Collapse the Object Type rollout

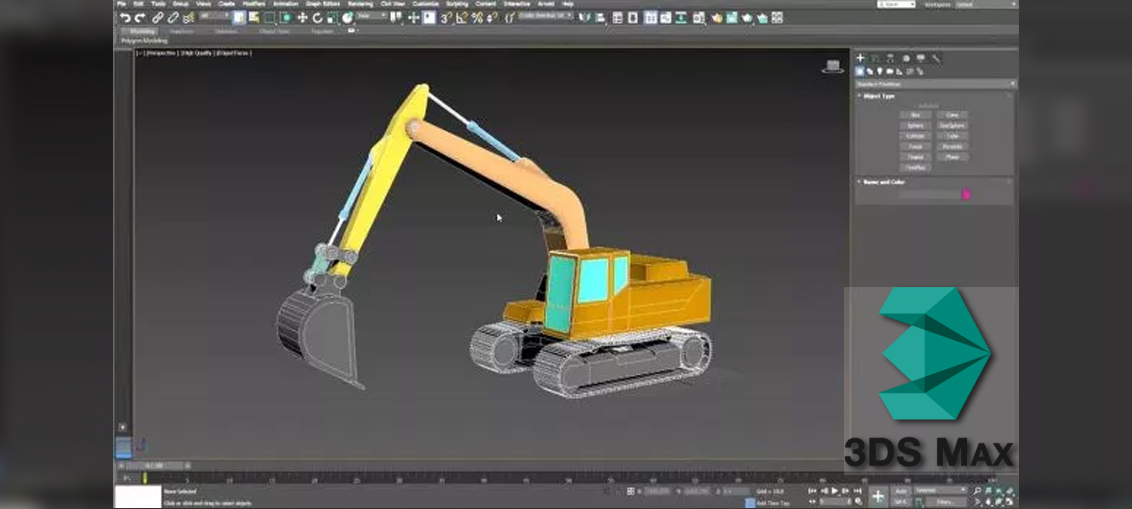pyautogui.click(x=879, y=96)
